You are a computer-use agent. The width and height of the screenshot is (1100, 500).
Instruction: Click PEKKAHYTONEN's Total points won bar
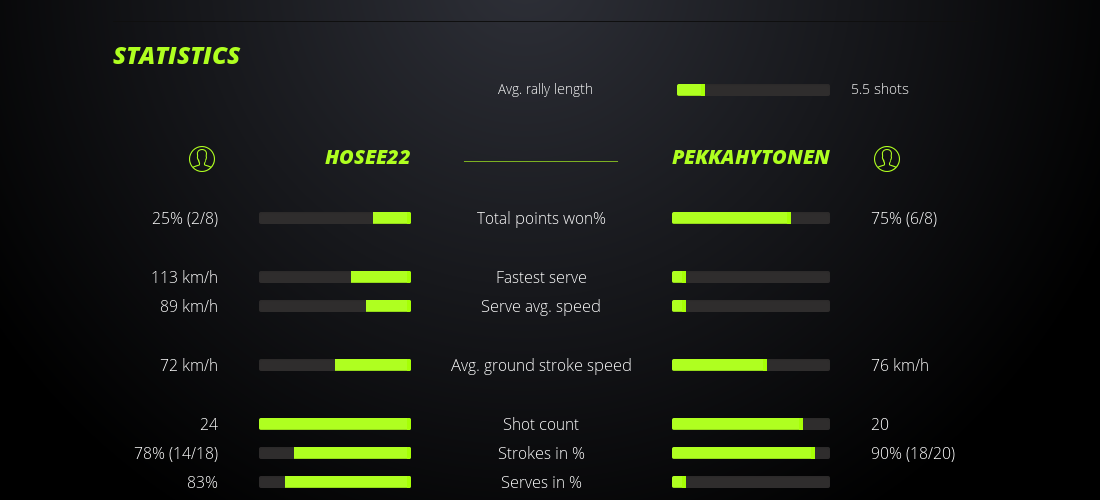pyautogui.click(x=751, y=218)
